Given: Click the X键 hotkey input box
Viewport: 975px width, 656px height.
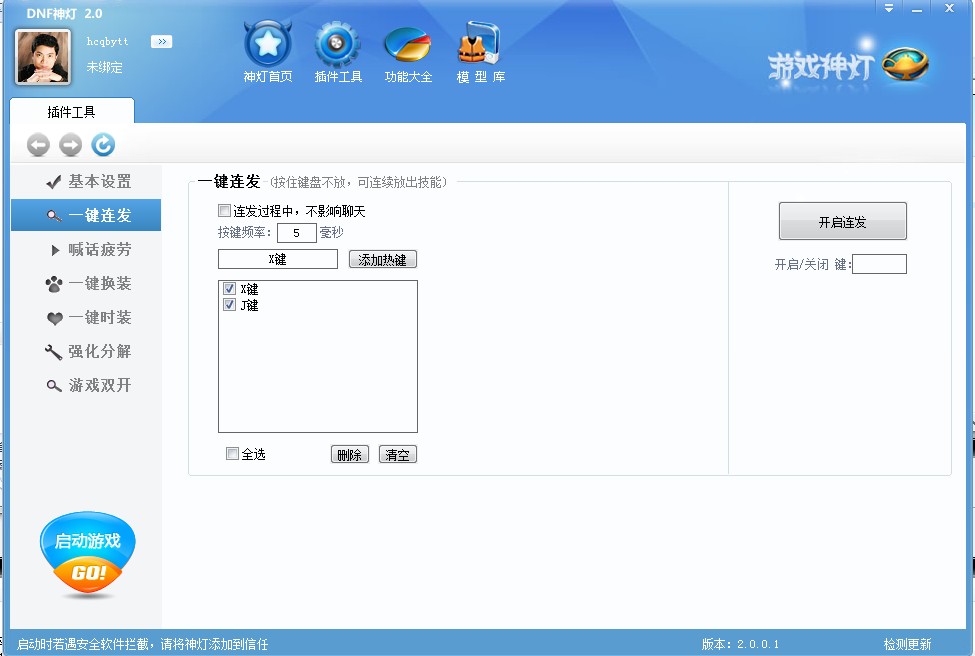Looking at the screenshot, I should click(277, 259).
